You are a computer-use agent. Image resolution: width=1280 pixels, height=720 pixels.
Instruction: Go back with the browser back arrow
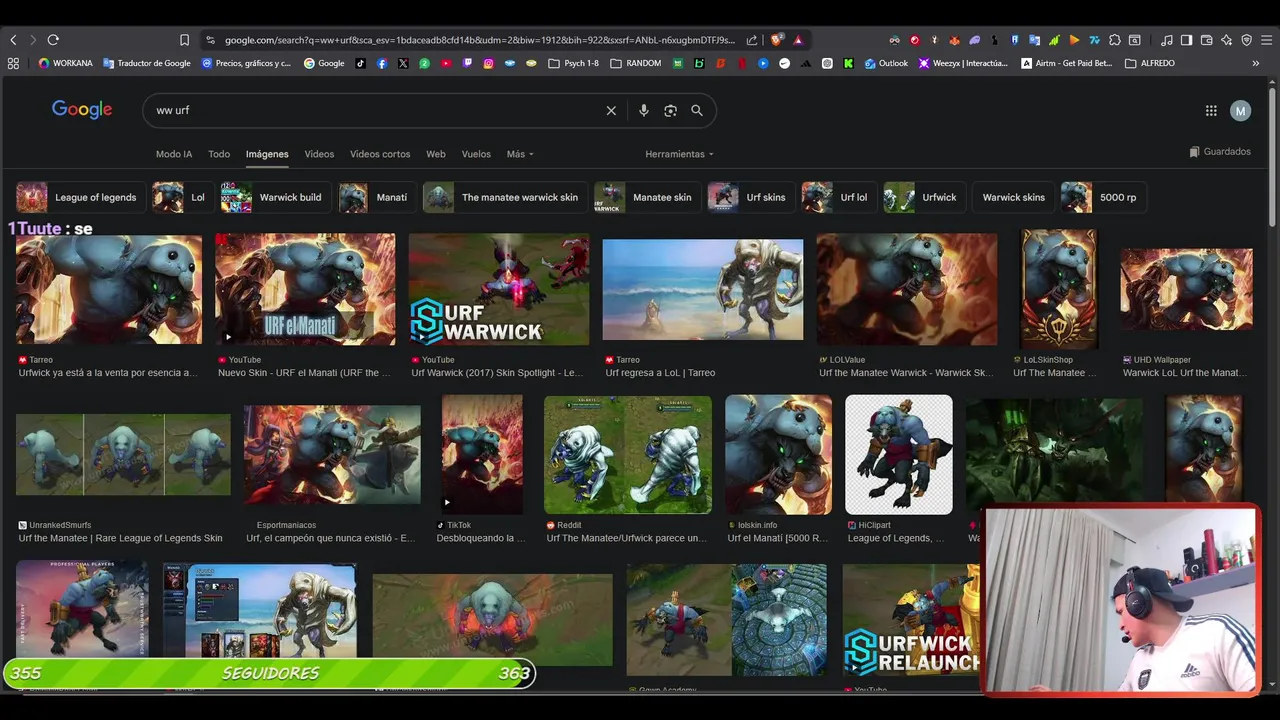coord(13,40)
